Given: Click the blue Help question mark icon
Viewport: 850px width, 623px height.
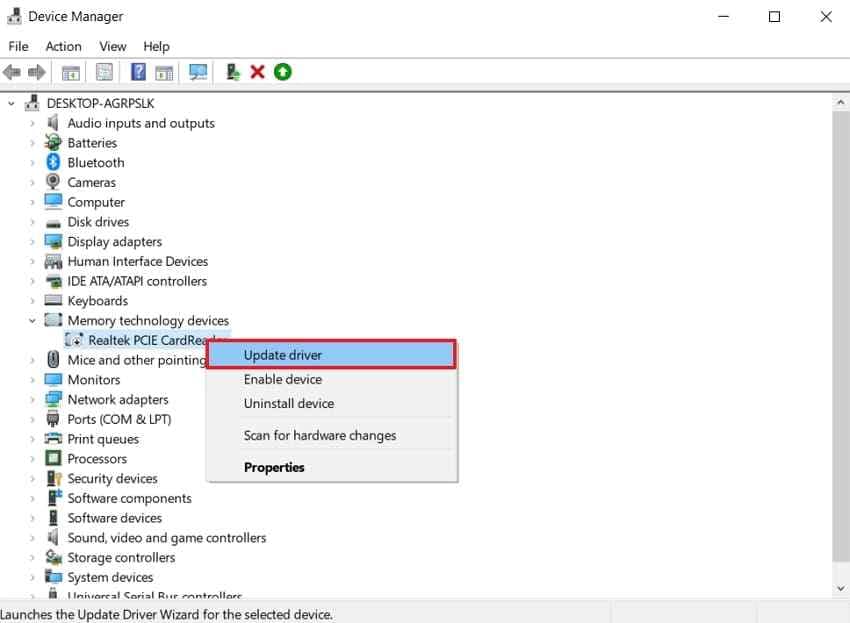Looking at the screenshot, I should click(x=138, y=72).
